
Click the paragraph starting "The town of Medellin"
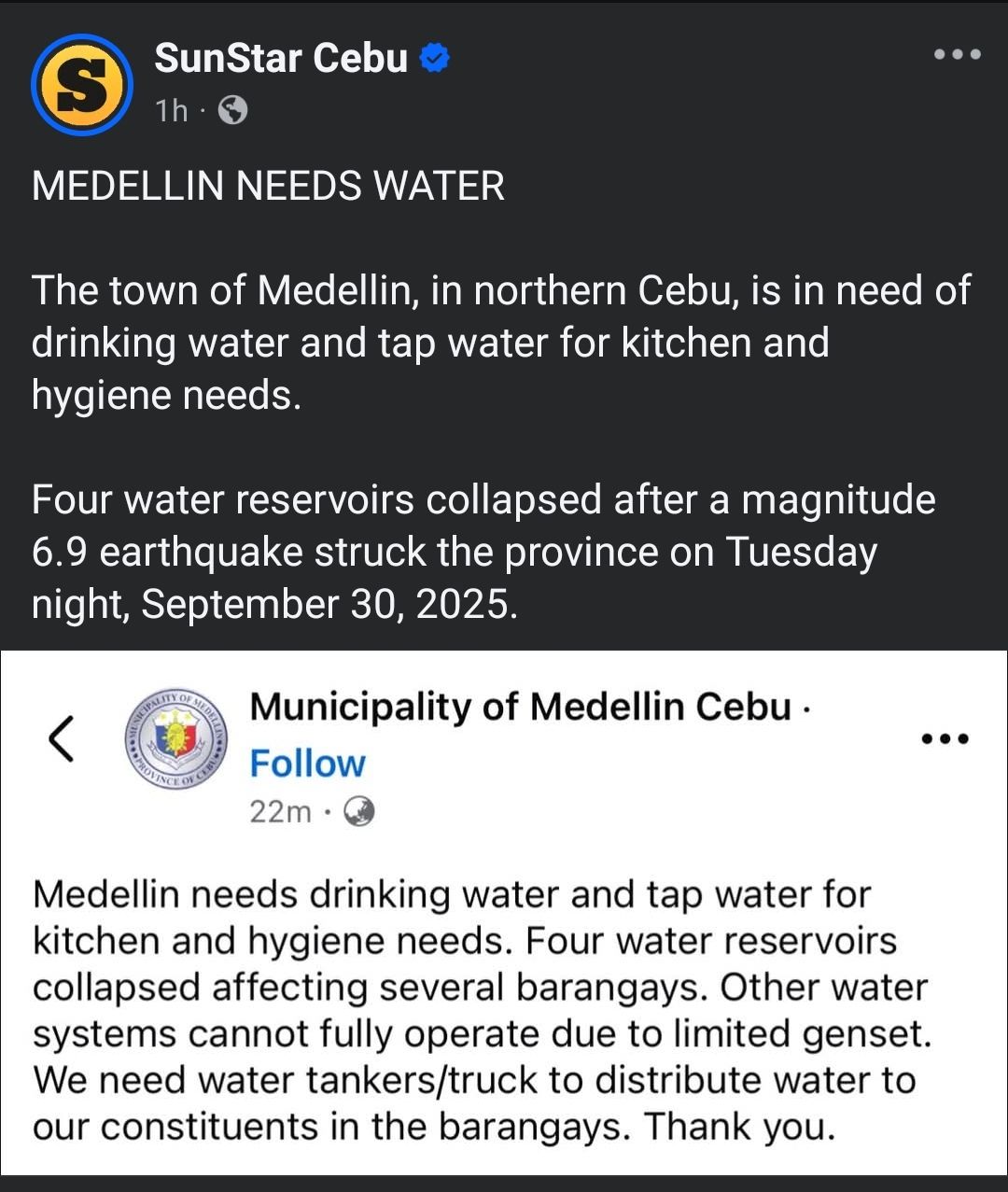click(x=500, y=343)
